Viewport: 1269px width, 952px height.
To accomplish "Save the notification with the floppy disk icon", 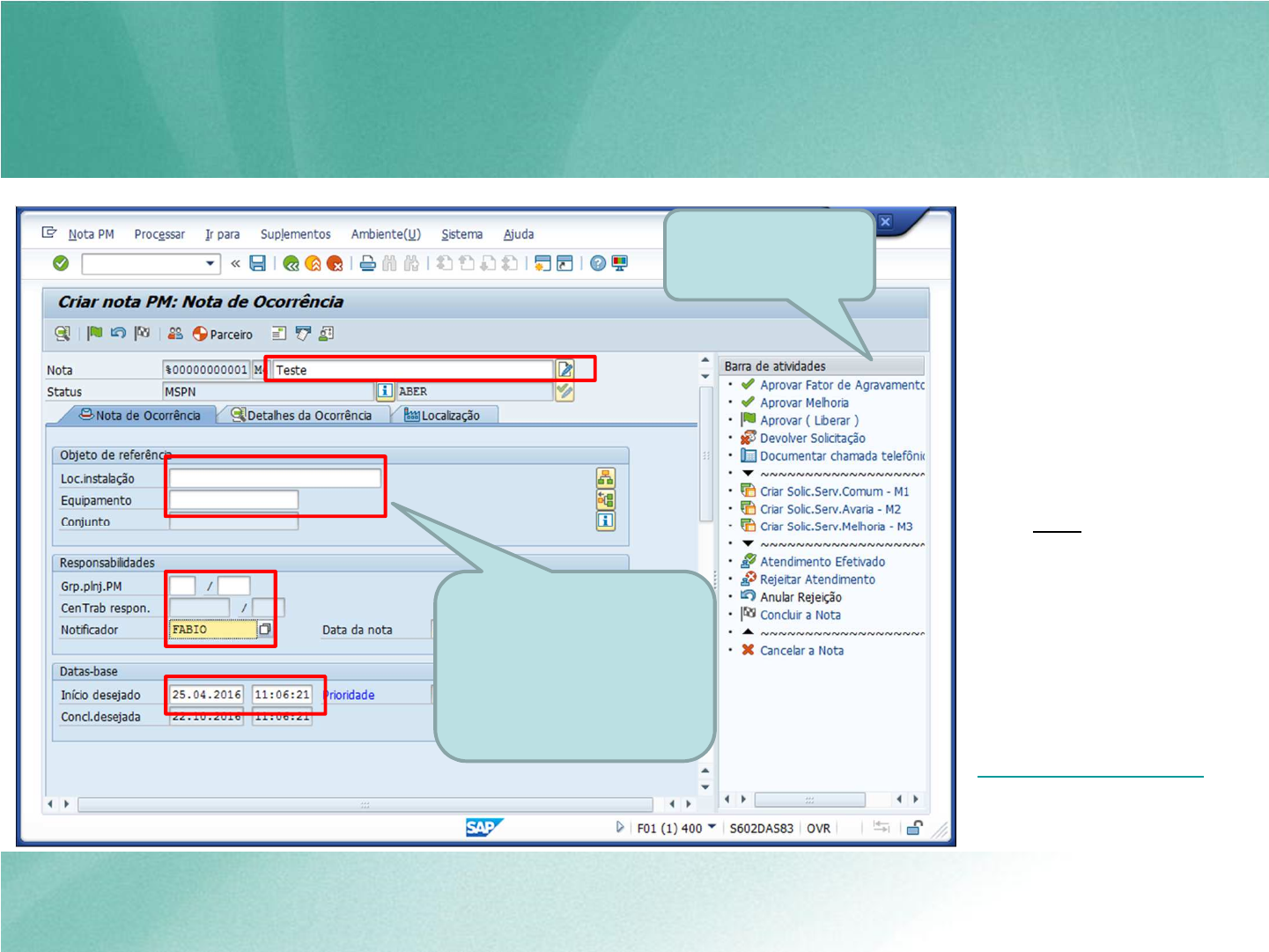I will [x=258, y=263].
